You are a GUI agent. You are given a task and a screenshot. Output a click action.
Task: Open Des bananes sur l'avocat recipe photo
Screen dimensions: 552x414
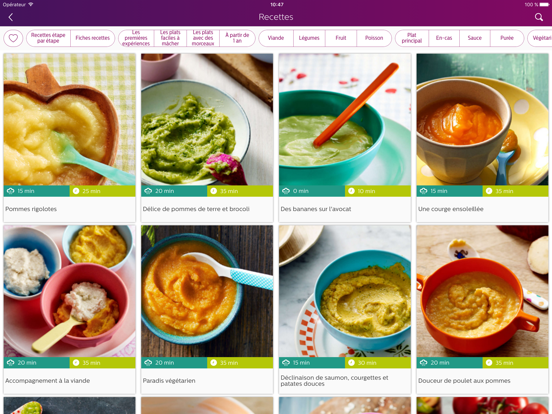pos(345,119)
